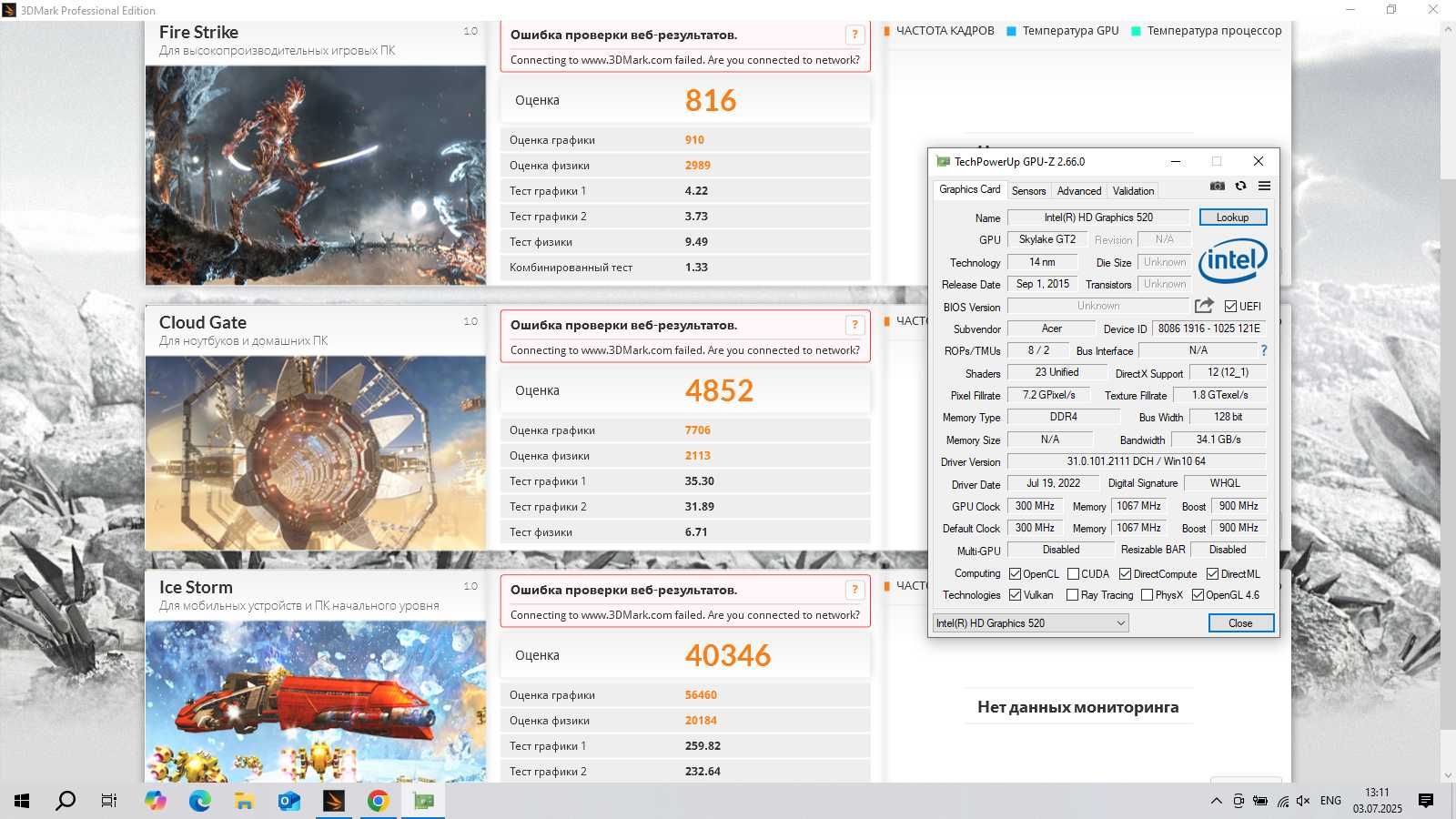
Task: Toggle the PhysX checkbox
Action: click(x=1147, y=595)
